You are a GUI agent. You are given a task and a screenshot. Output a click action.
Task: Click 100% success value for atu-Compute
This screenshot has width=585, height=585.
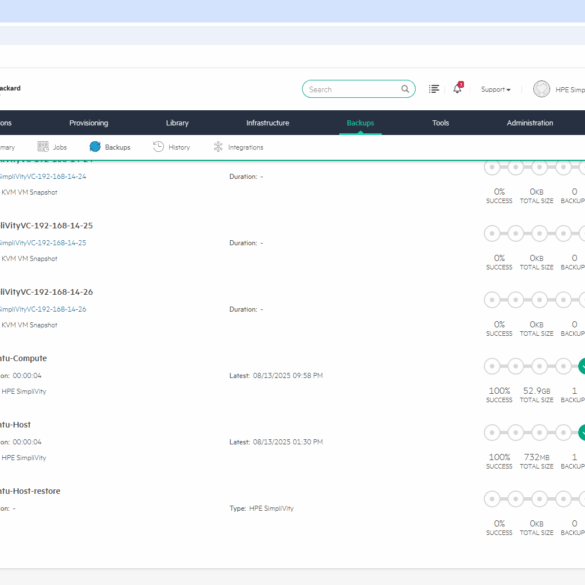499,391
